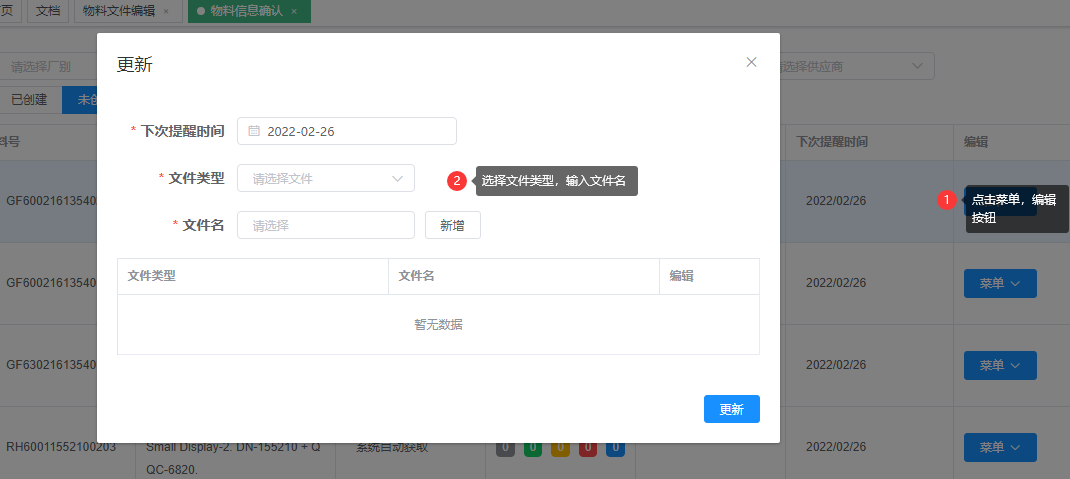Click the 下次提醒时间 date field showing 2022-02-26
The height and width of the screenshot is (479, 1070).
click(346, 131)
